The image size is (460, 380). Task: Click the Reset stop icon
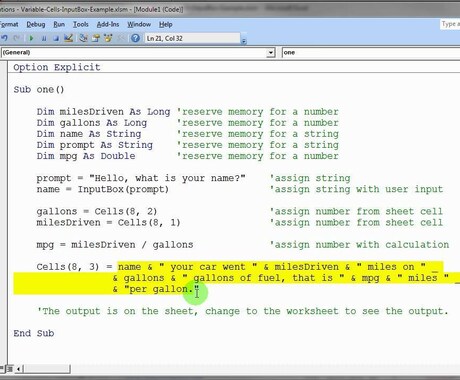coord(56,38)
